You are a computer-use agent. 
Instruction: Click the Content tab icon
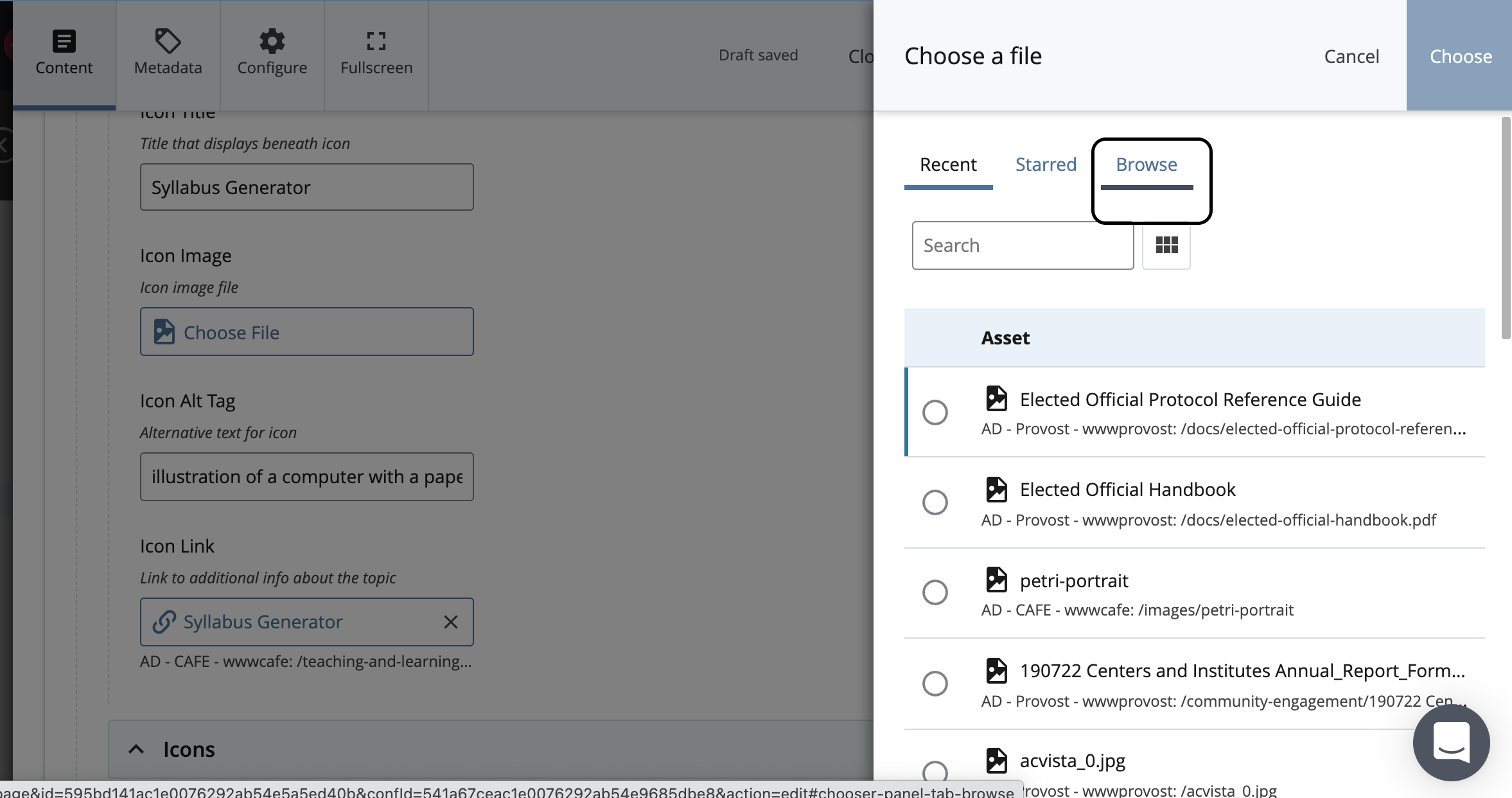coord(64,41)
